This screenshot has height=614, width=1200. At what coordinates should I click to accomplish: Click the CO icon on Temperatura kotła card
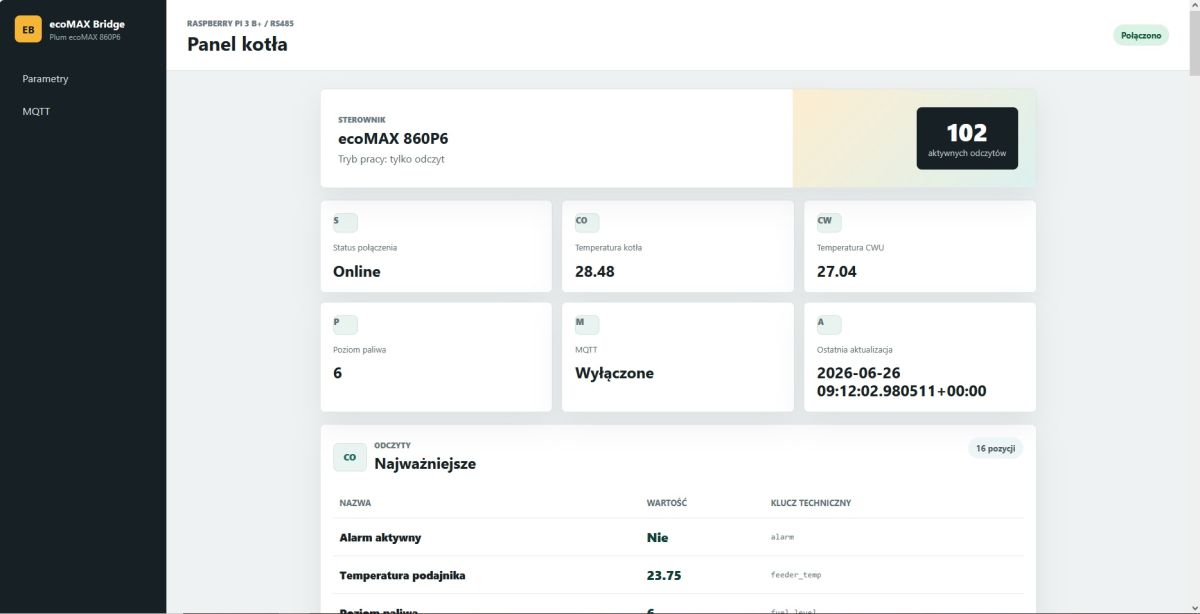click(587, 223)
